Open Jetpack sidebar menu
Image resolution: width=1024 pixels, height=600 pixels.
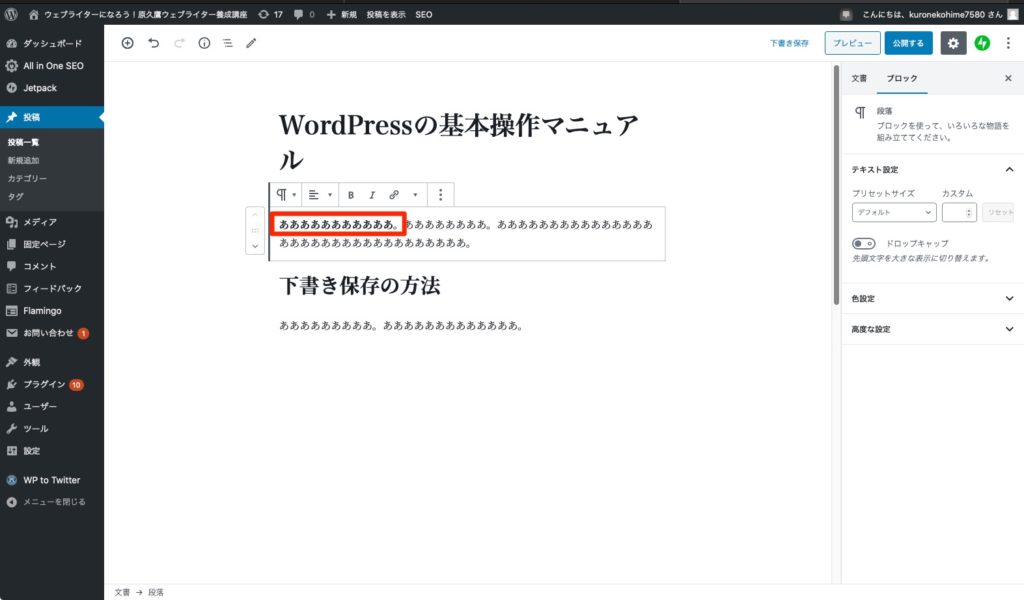52,87
